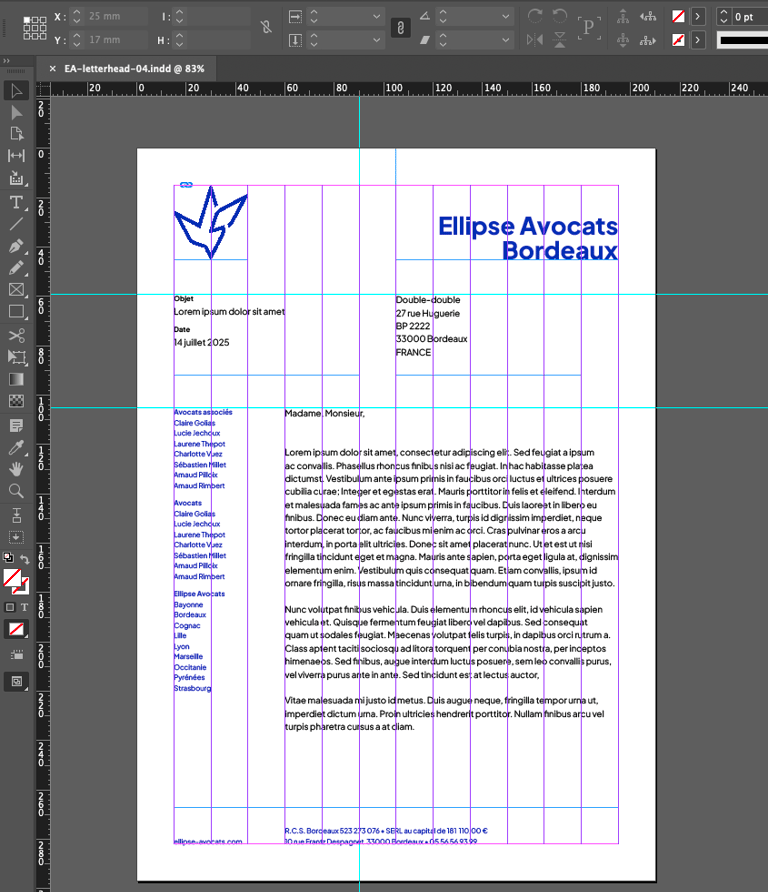
Task: Toggle constrain proportions for scaling link
Action: tap(400, 27)
